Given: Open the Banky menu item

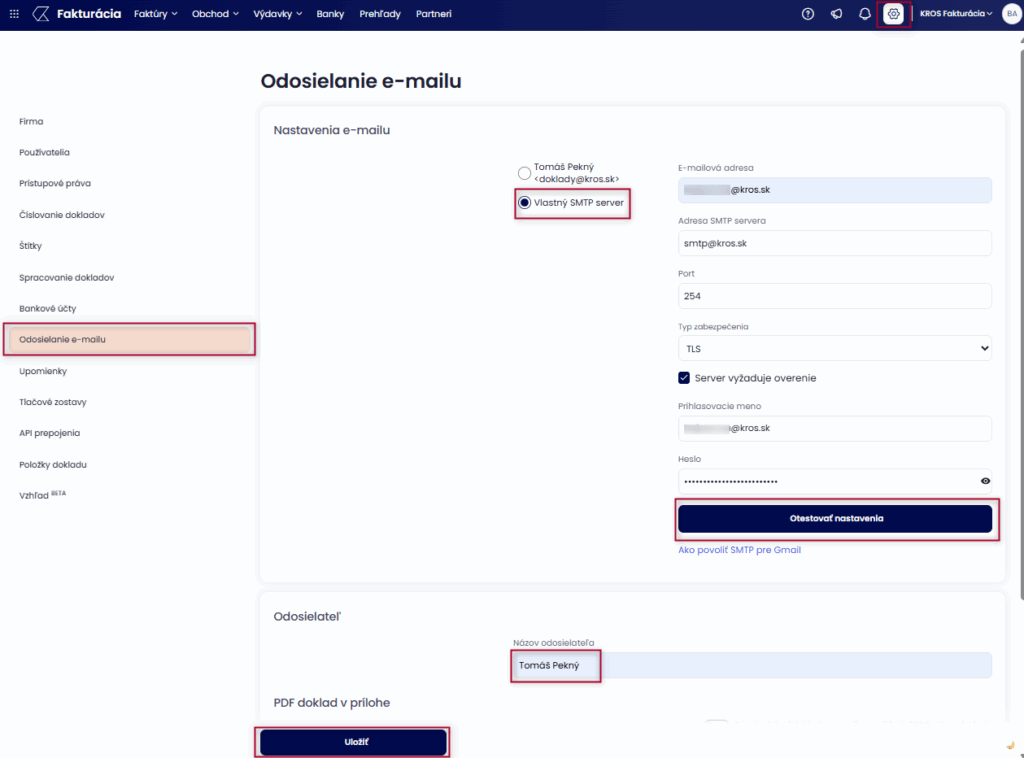Looking at the screenshot, I should coord(330,14).
